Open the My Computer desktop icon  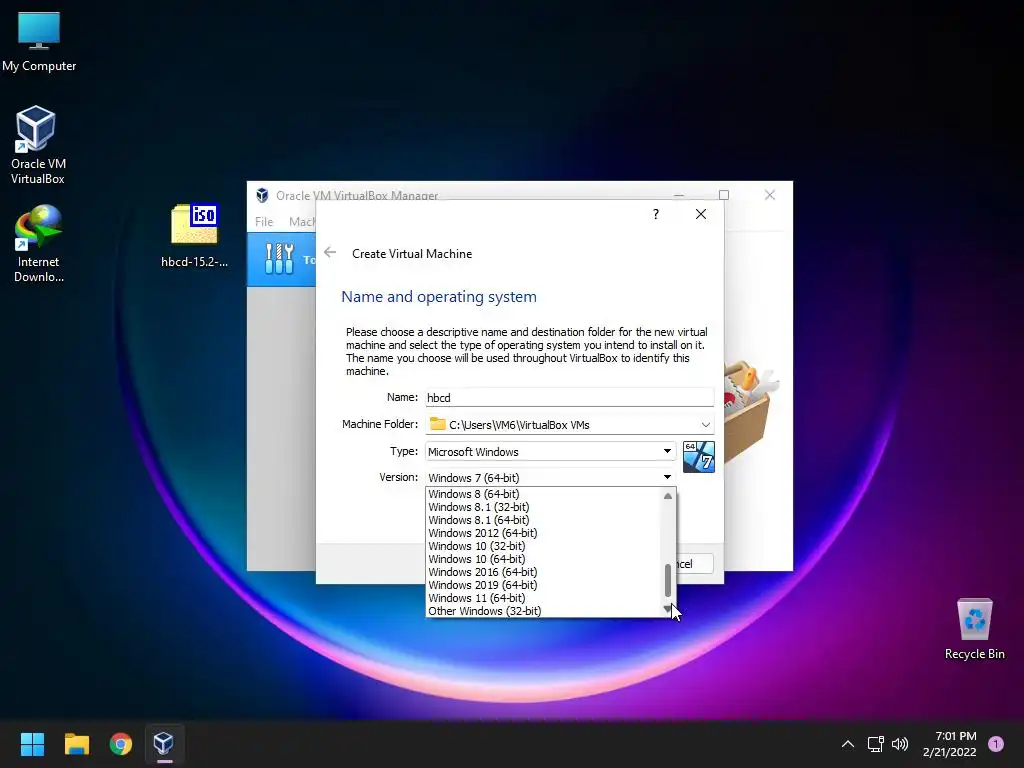click(39, 41)
